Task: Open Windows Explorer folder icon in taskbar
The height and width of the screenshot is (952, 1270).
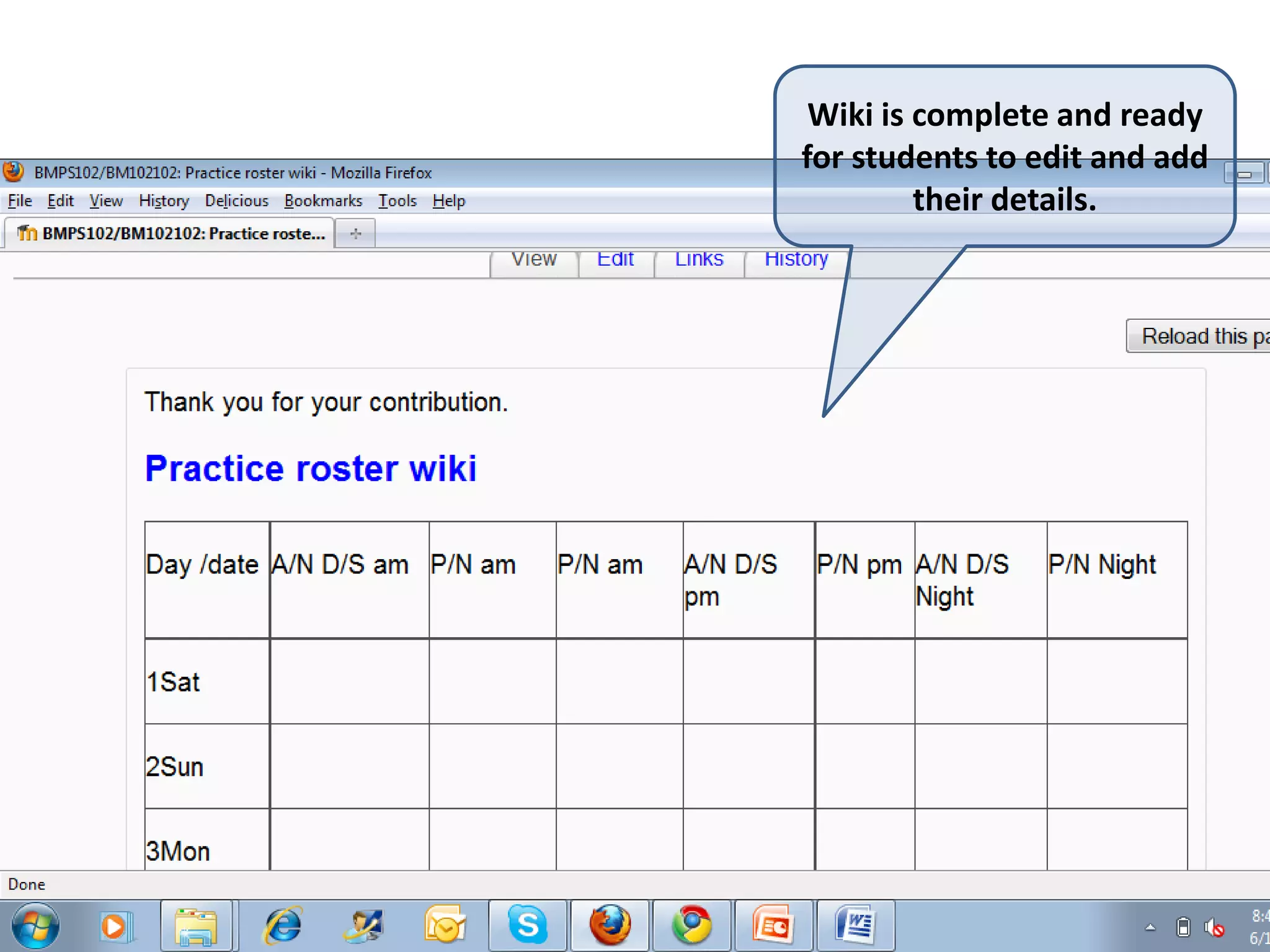Action: pos(196,927)
